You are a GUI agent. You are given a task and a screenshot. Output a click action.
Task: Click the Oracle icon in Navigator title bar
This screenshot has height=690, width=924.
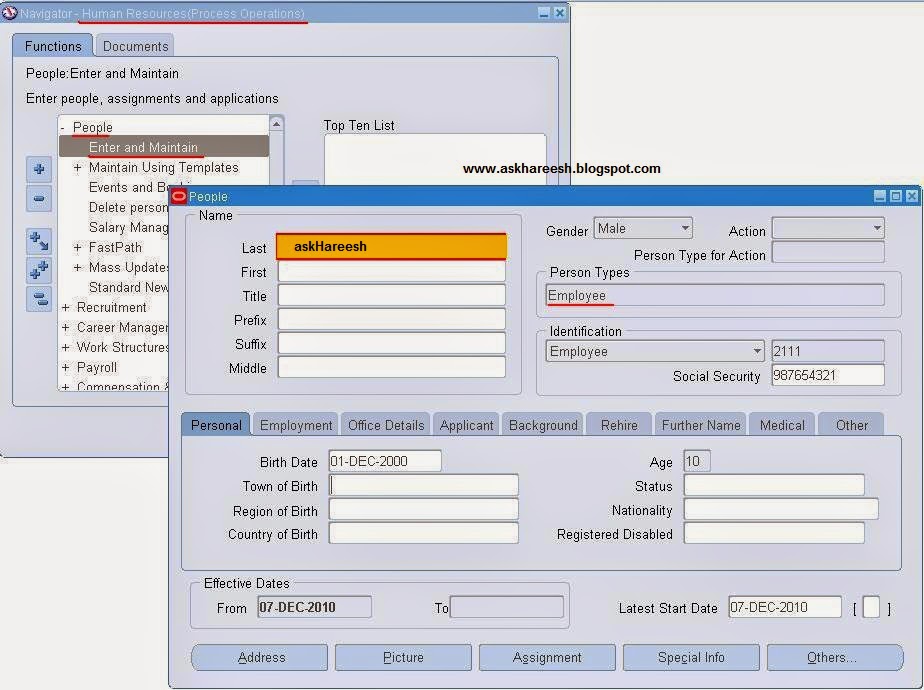pos(9,12)
